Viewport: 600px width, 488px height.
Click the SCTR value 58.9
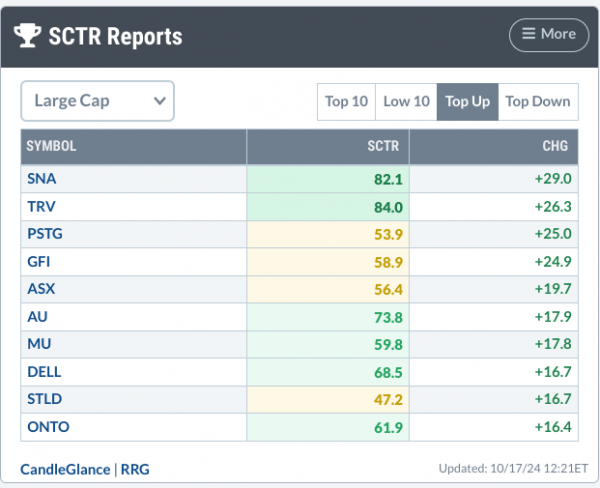point(388,263)
